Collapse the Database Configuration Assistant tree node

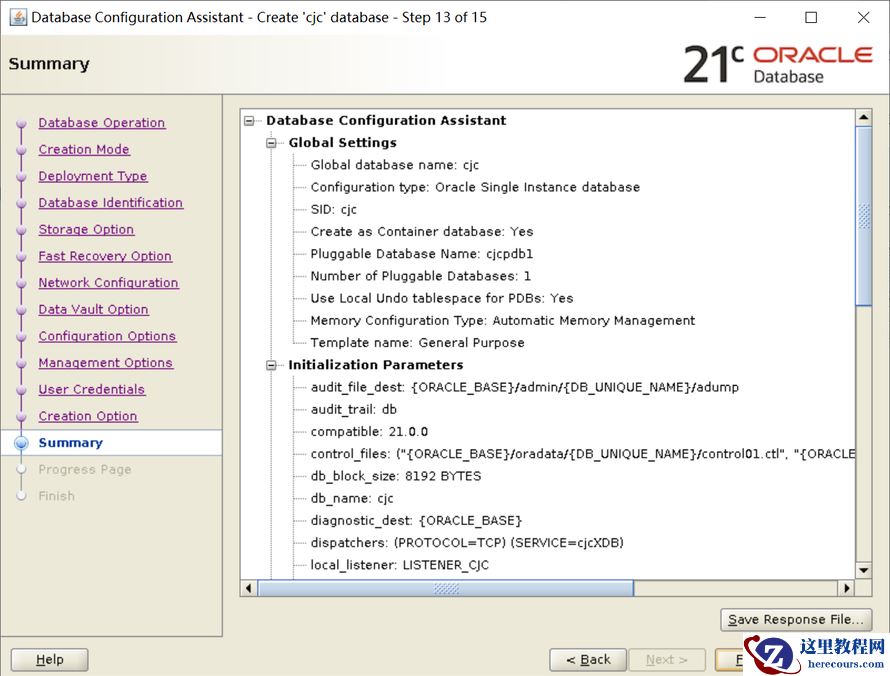249,121
